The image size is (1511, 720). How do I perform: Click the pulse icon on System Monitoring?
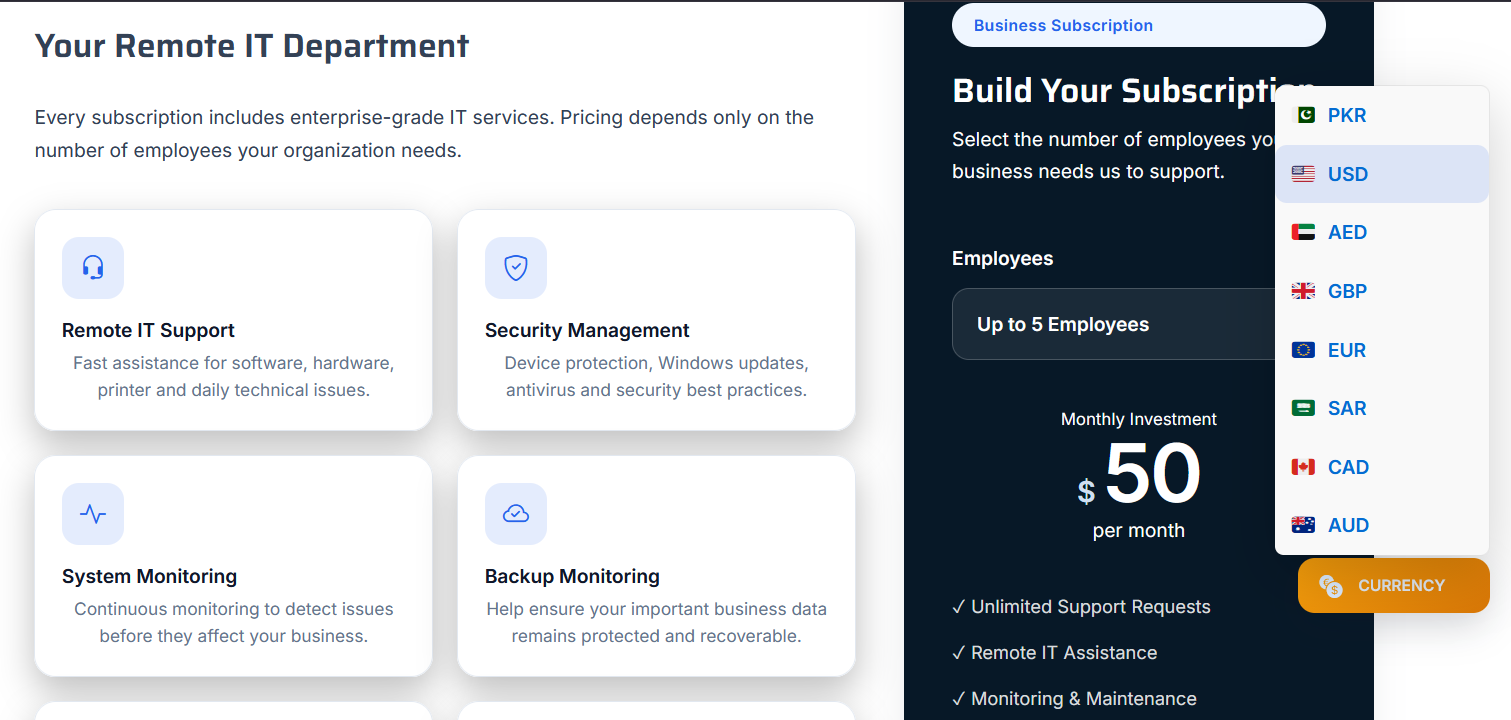[x=93, y=514]
